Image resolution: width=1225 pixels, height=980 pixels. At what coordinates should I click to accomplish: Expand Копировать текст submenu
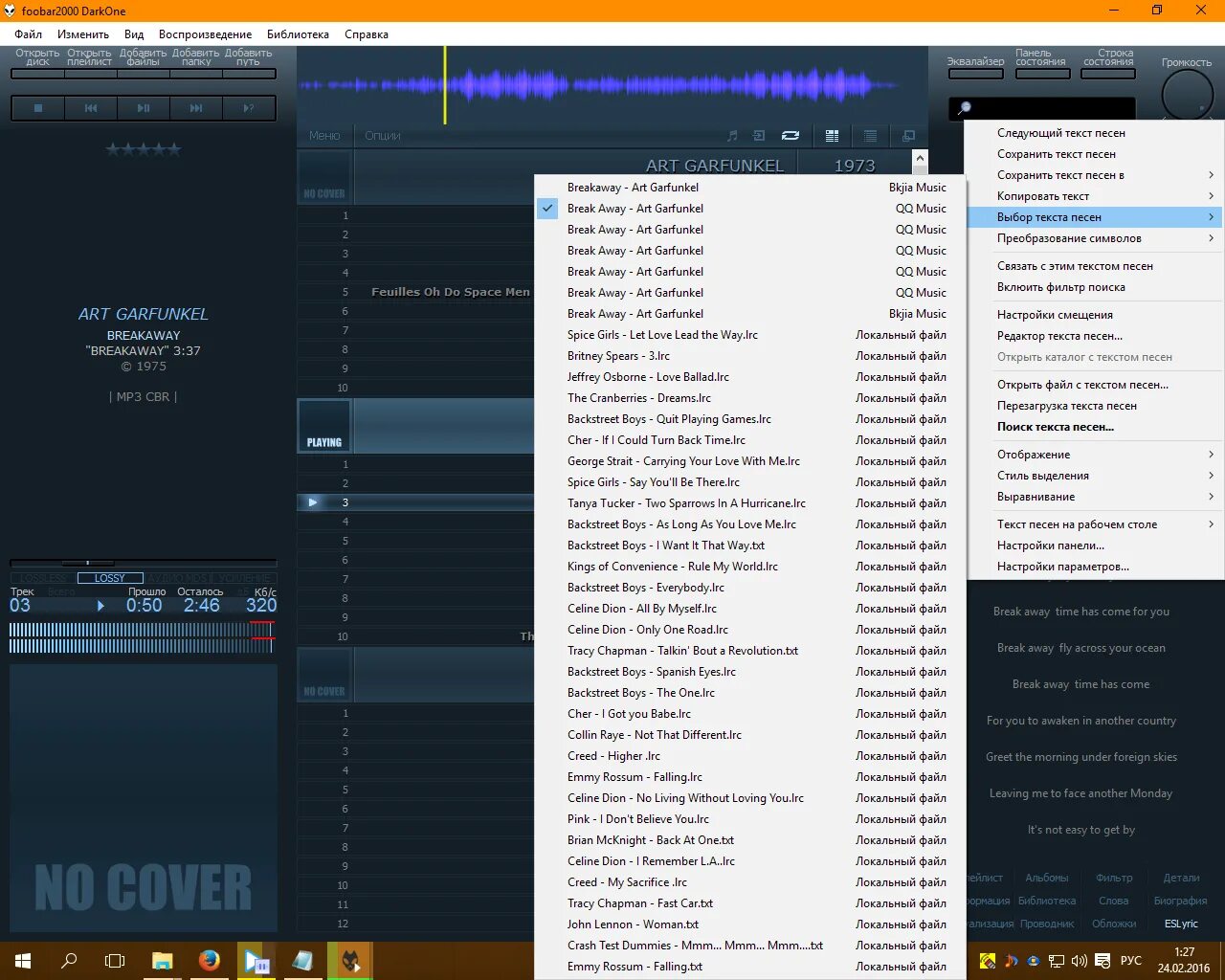(x=1095, y=196)
